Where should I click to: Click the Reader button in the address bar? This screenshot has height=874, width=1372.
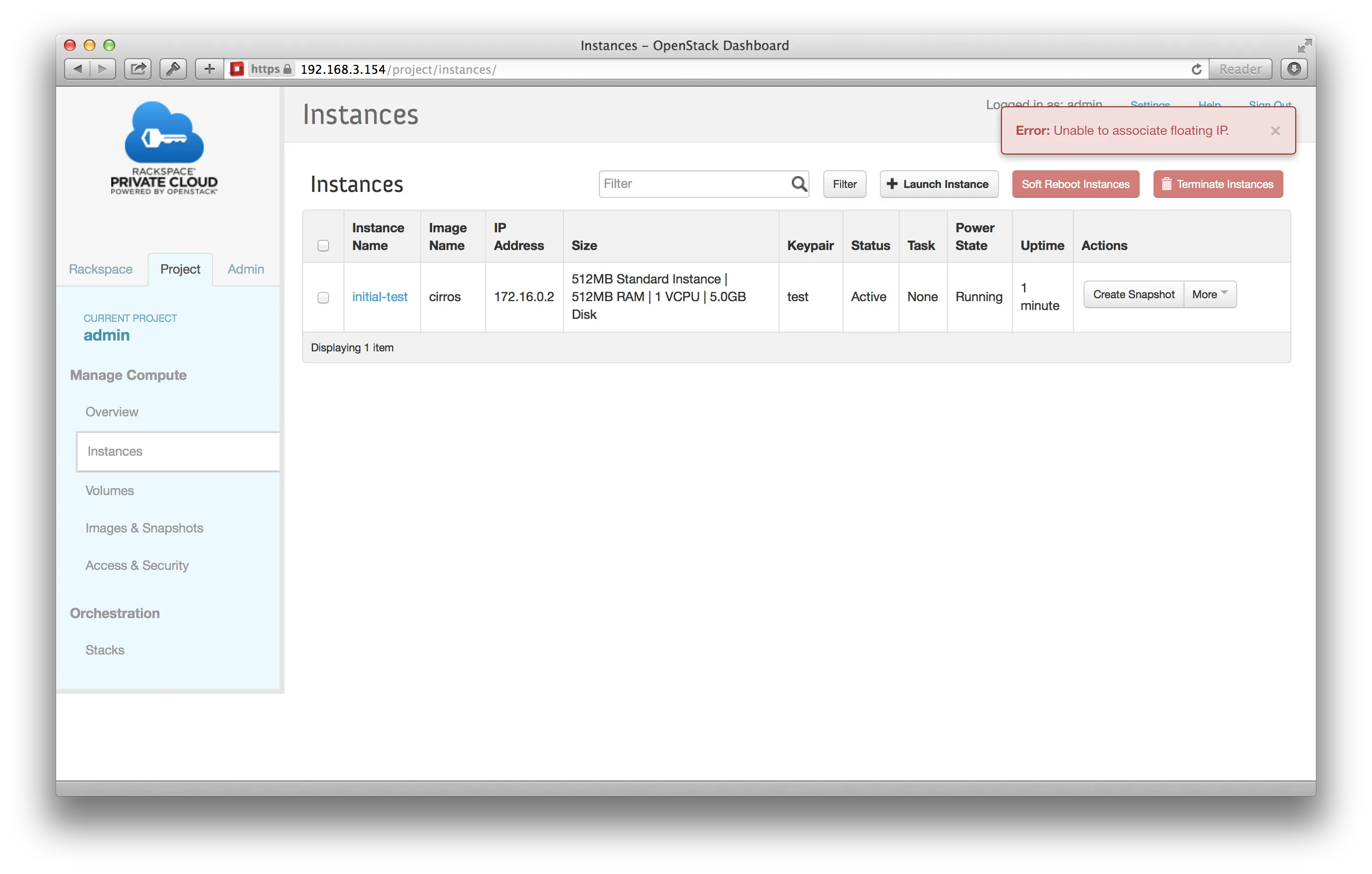click(1241, 69)
